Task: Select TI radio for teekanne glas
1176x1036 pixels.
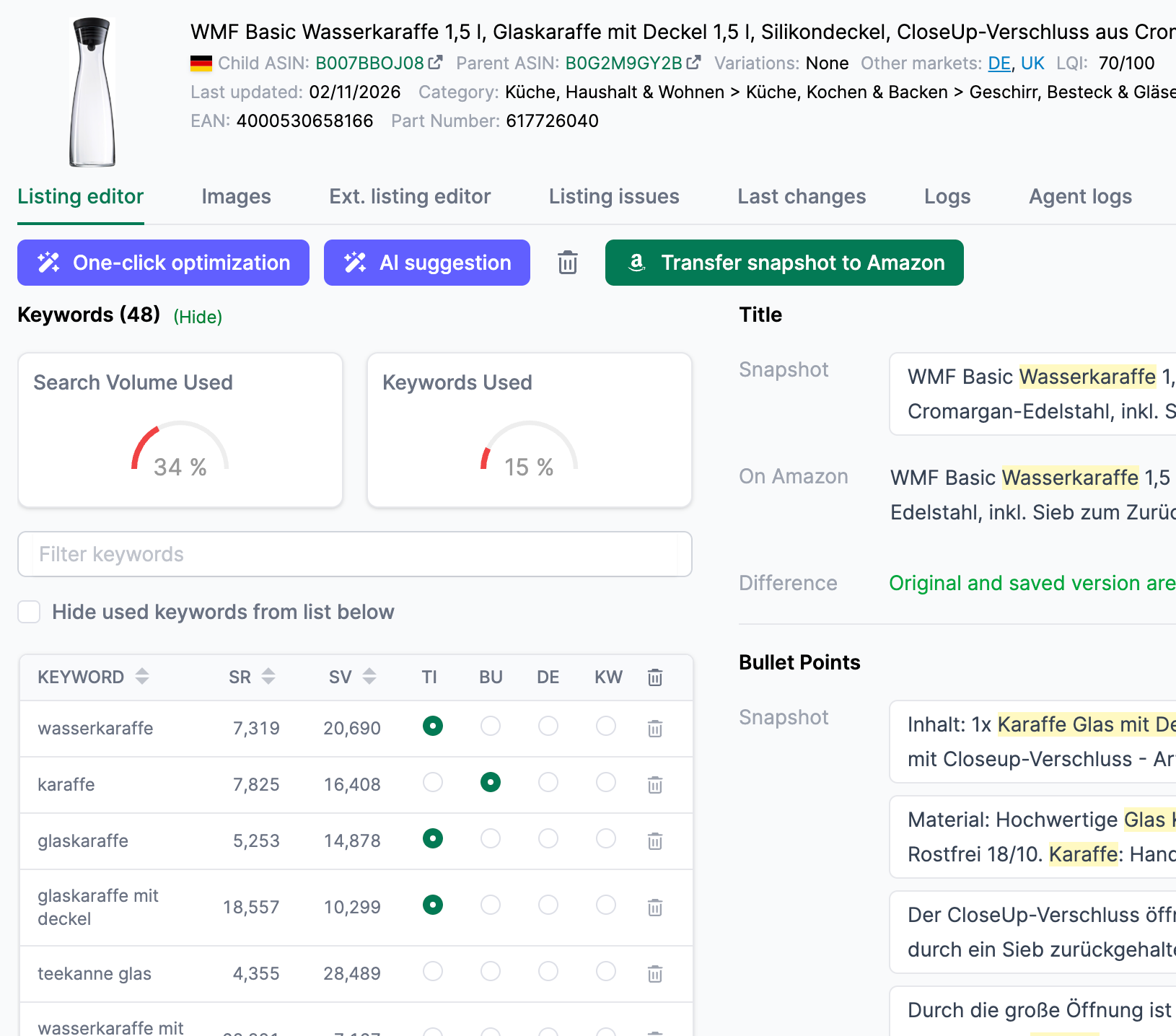Action: pos(433,971)
